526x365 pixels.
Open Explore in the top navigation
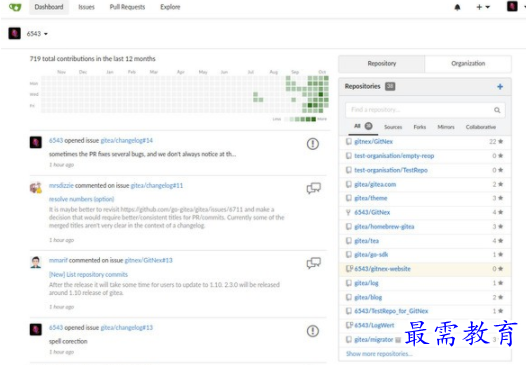pos(170,7)
